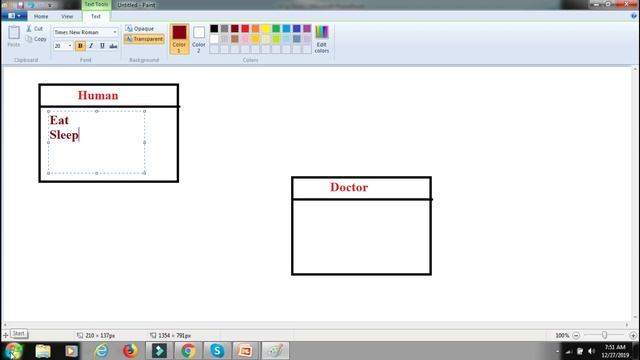
Task: Open the Filmora taskbar icon
Action: (159, 351)
